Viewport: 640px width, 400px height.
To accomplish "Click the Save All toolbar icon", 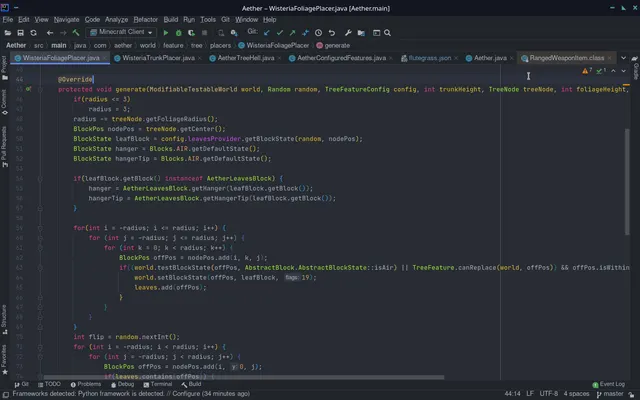I will 20,33.
